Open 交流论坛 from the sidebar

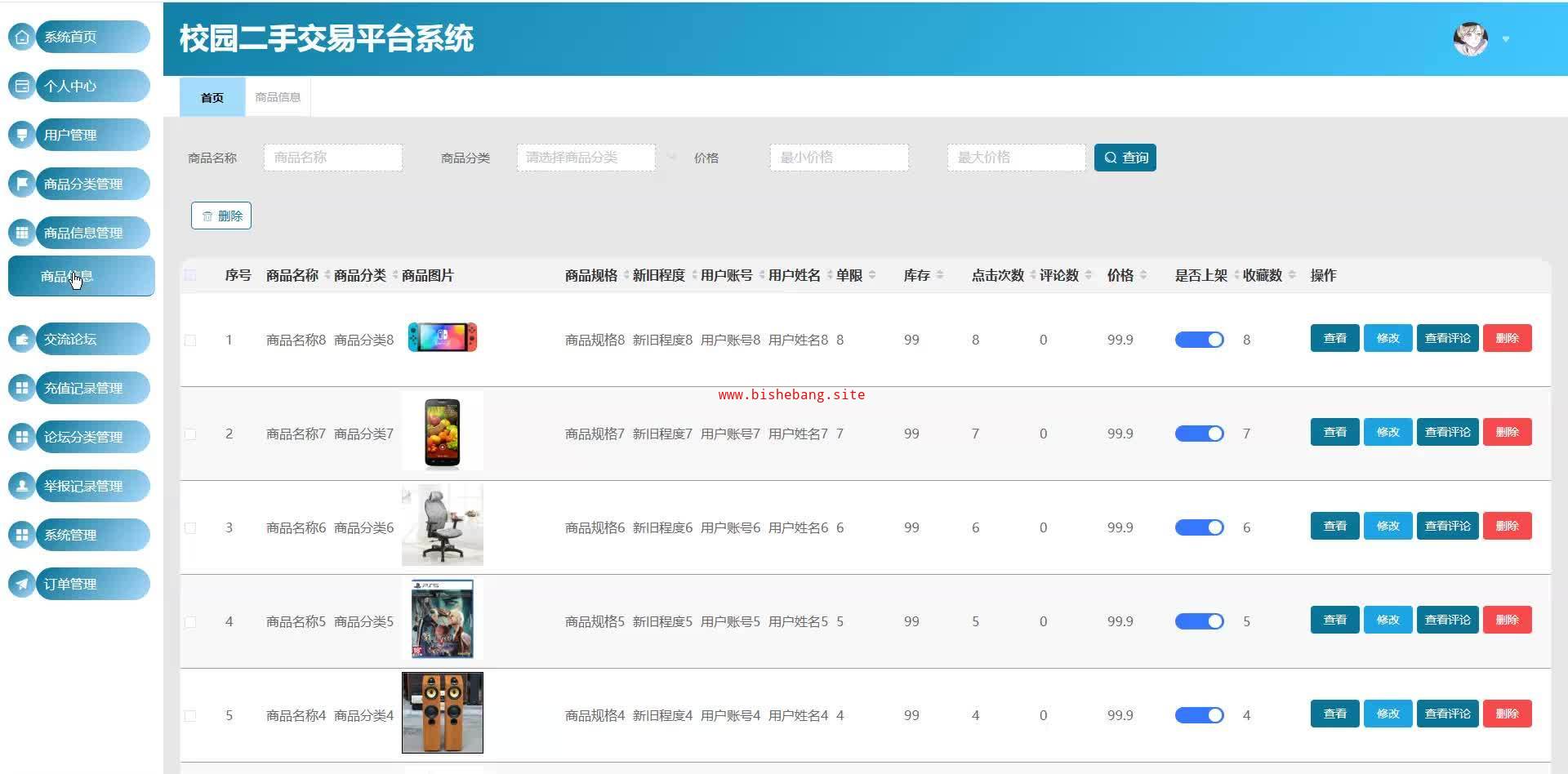93,339
